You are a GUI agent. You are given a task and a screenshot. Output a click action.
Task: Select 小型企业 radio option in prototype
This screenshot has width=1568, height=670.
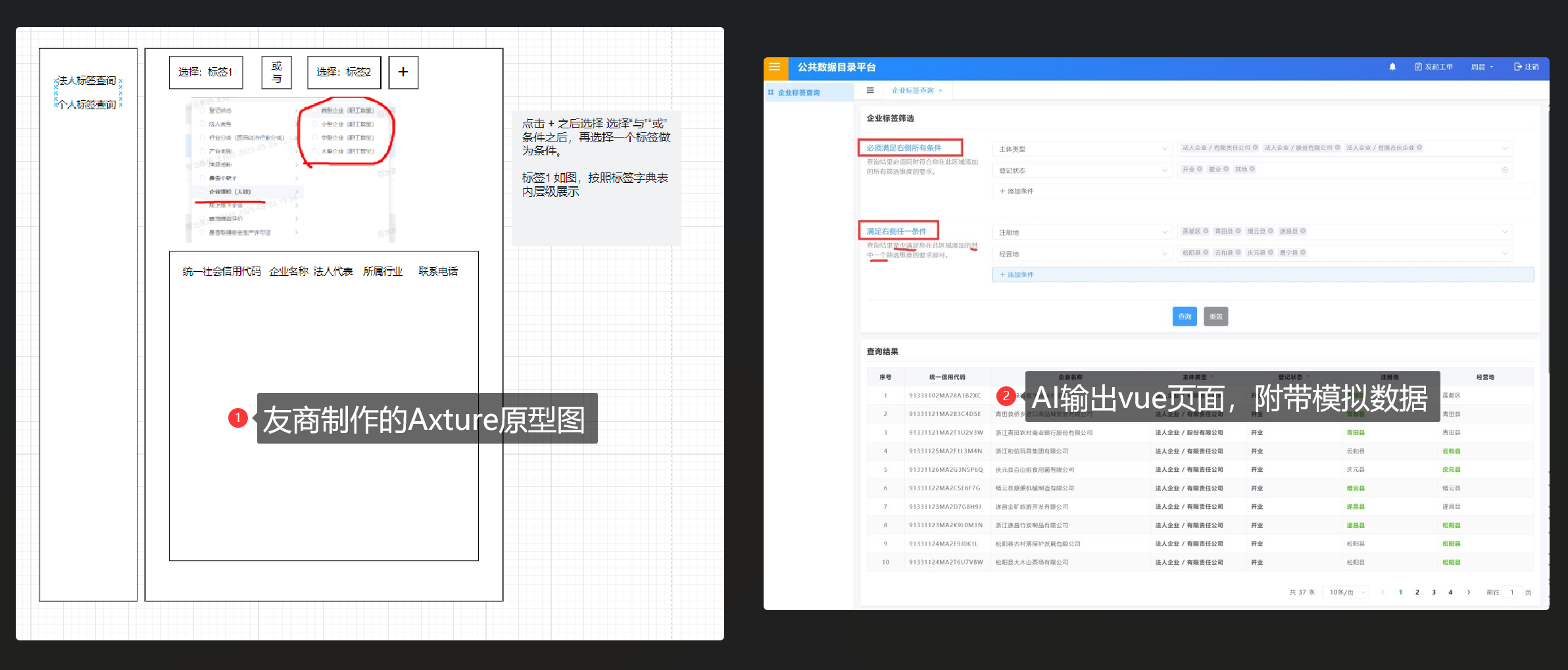[x=315, y=124]
